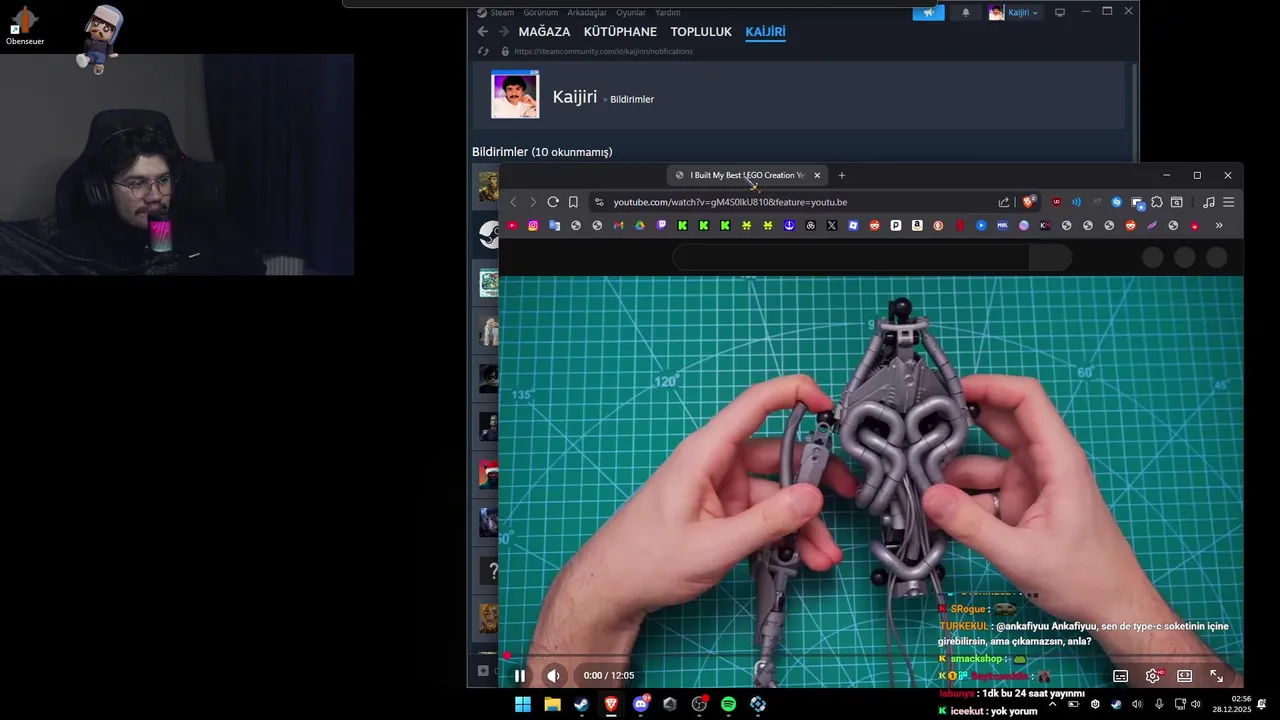Open the YouTube bookmark in bookmarks bar
This screenshot has width=1280, height=720.
click(x=512, y=226)
